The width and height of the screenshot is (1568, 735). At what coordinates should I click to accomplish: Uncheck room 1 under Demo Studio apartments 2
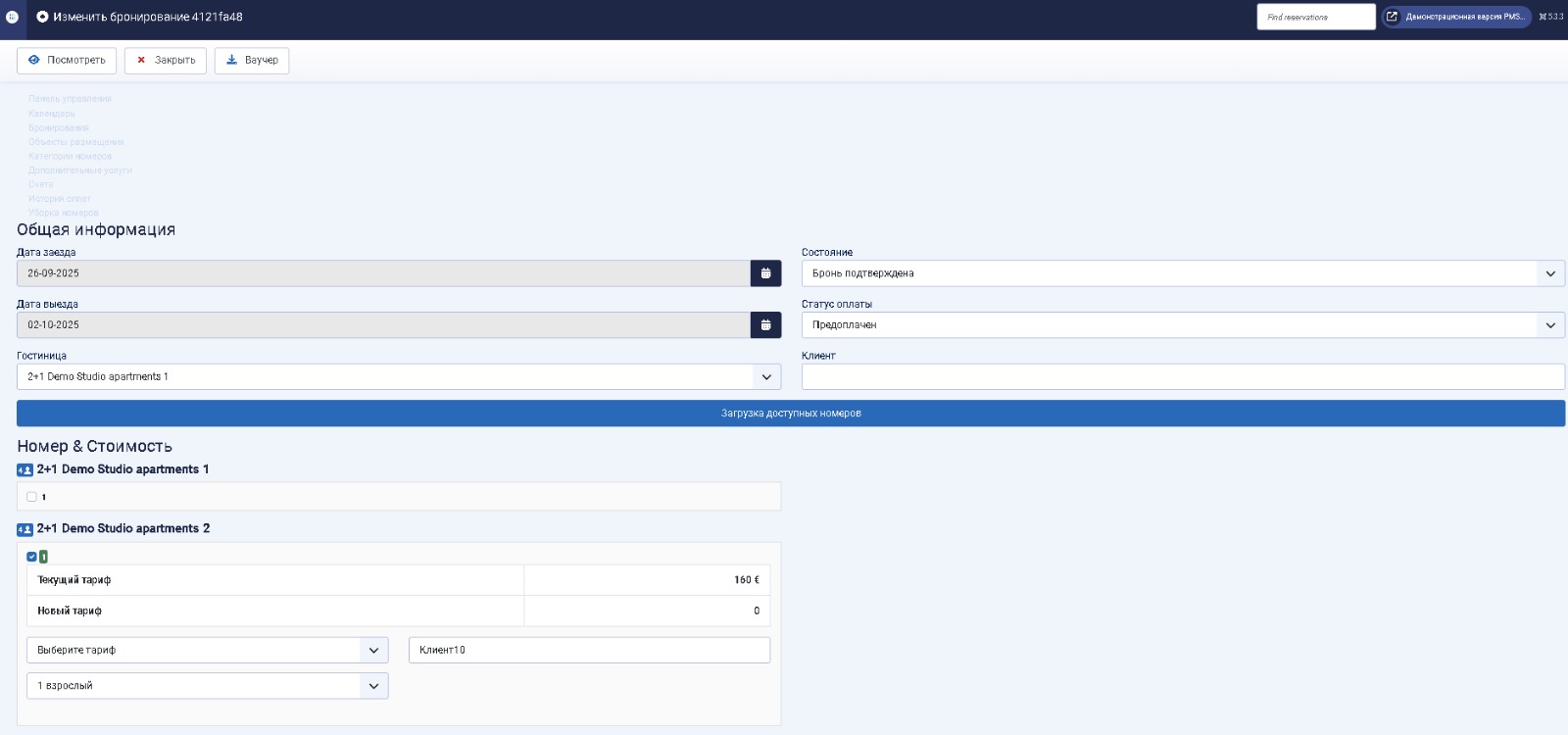(x=31, y=557)
